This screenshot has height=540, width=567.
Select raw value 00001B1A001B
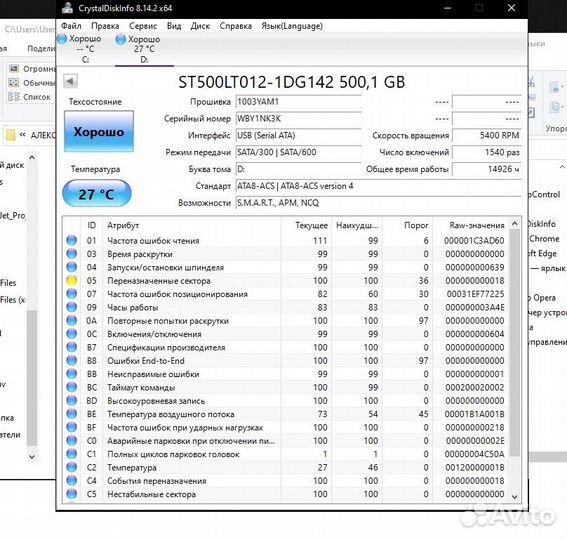click(474, 414)
